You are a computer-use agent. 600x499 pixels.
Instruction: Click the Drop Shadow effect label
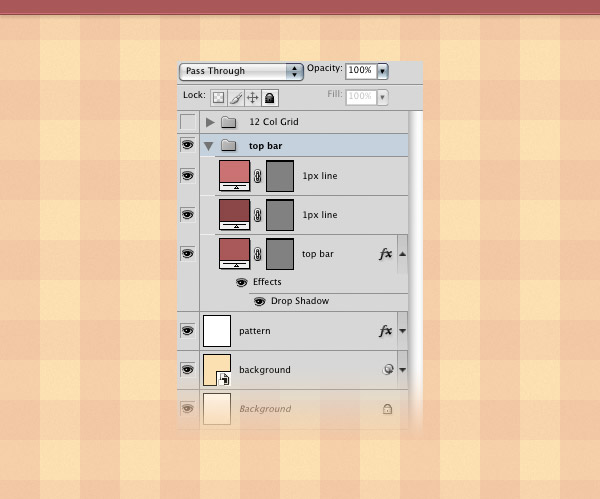click(300, 301)
